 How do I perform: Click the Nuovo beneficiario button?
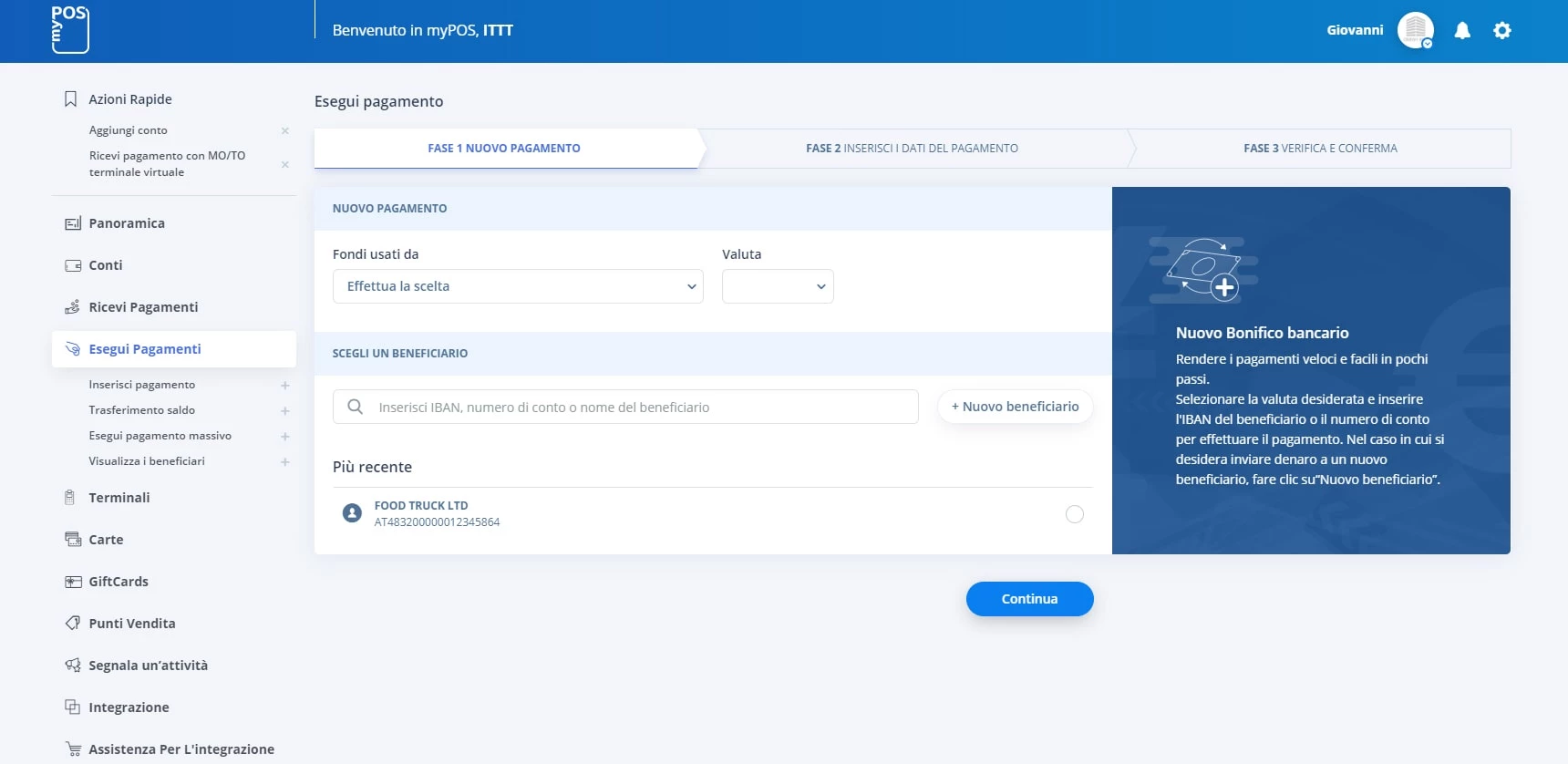coord(1015,407)
